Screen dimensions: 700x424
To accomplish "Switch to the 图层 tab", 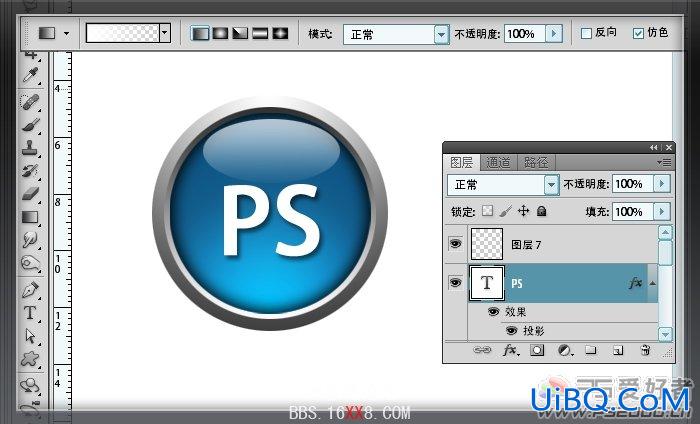I will (x=462, y=162).
